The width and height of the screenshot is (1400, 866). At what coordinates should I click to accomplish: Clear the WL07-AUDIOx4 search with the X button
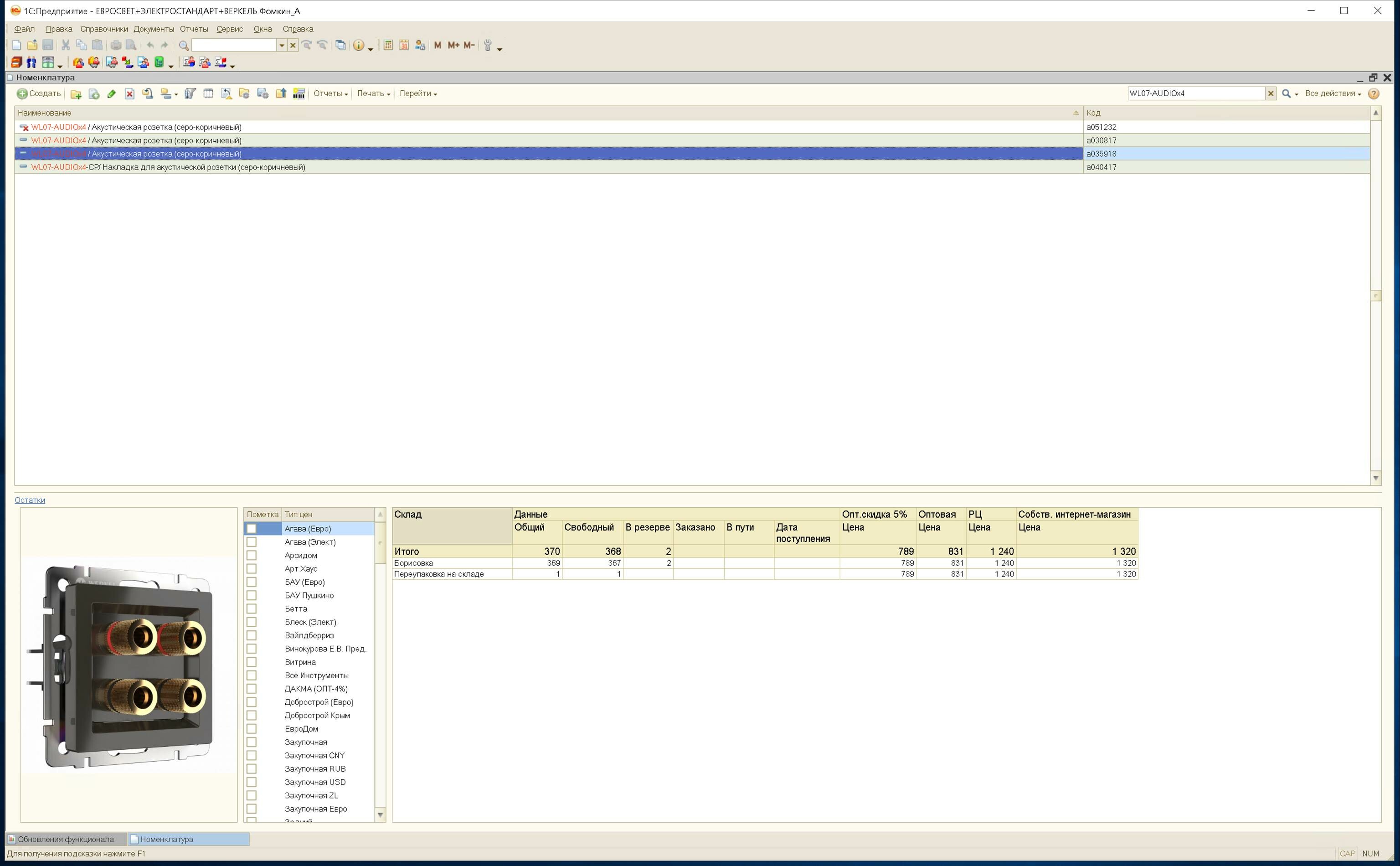(x=1271, y=94)
